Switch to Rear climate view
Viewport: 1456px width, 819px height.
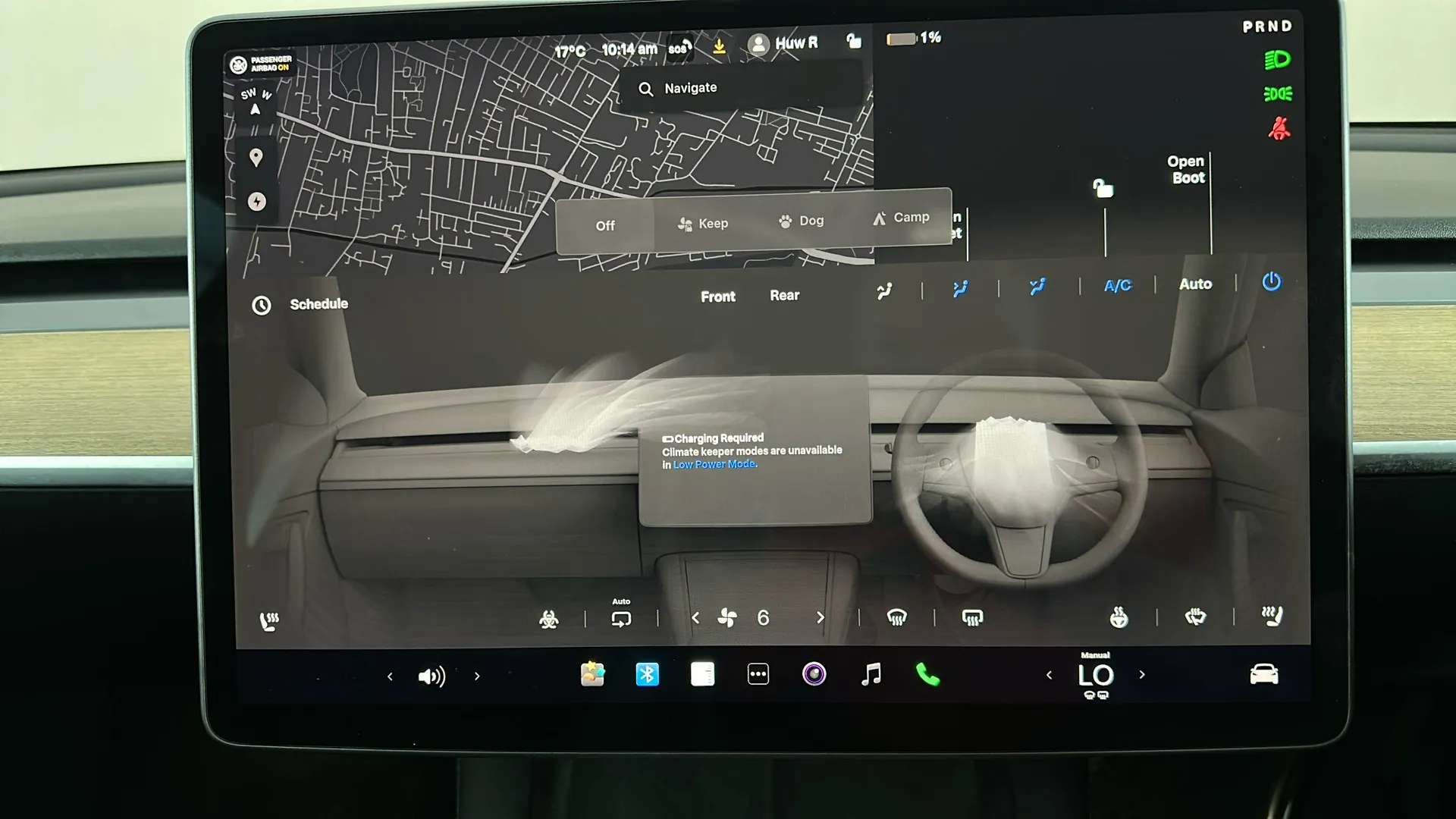point(784,295)
